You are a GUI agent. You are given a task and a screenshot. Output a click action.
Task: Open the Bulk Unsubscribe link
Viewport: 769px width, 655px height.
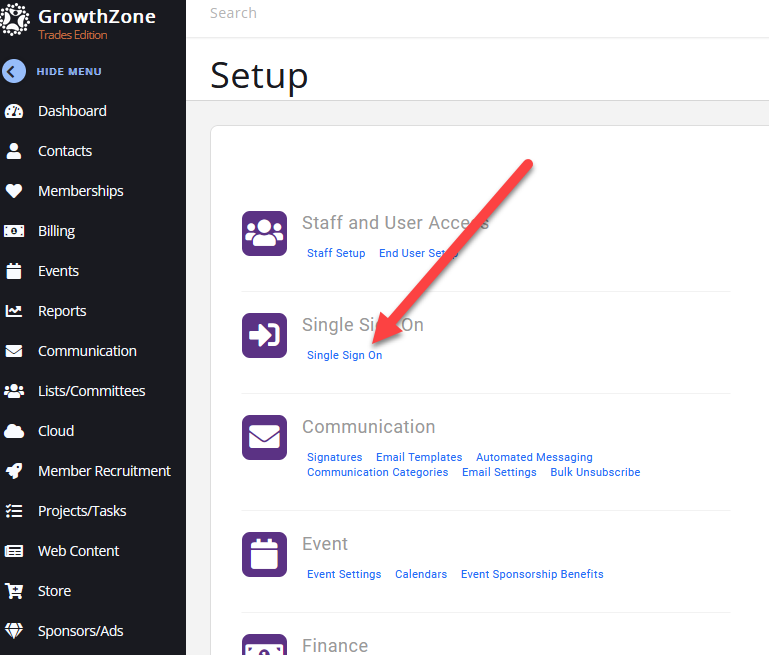click(595, 472)
